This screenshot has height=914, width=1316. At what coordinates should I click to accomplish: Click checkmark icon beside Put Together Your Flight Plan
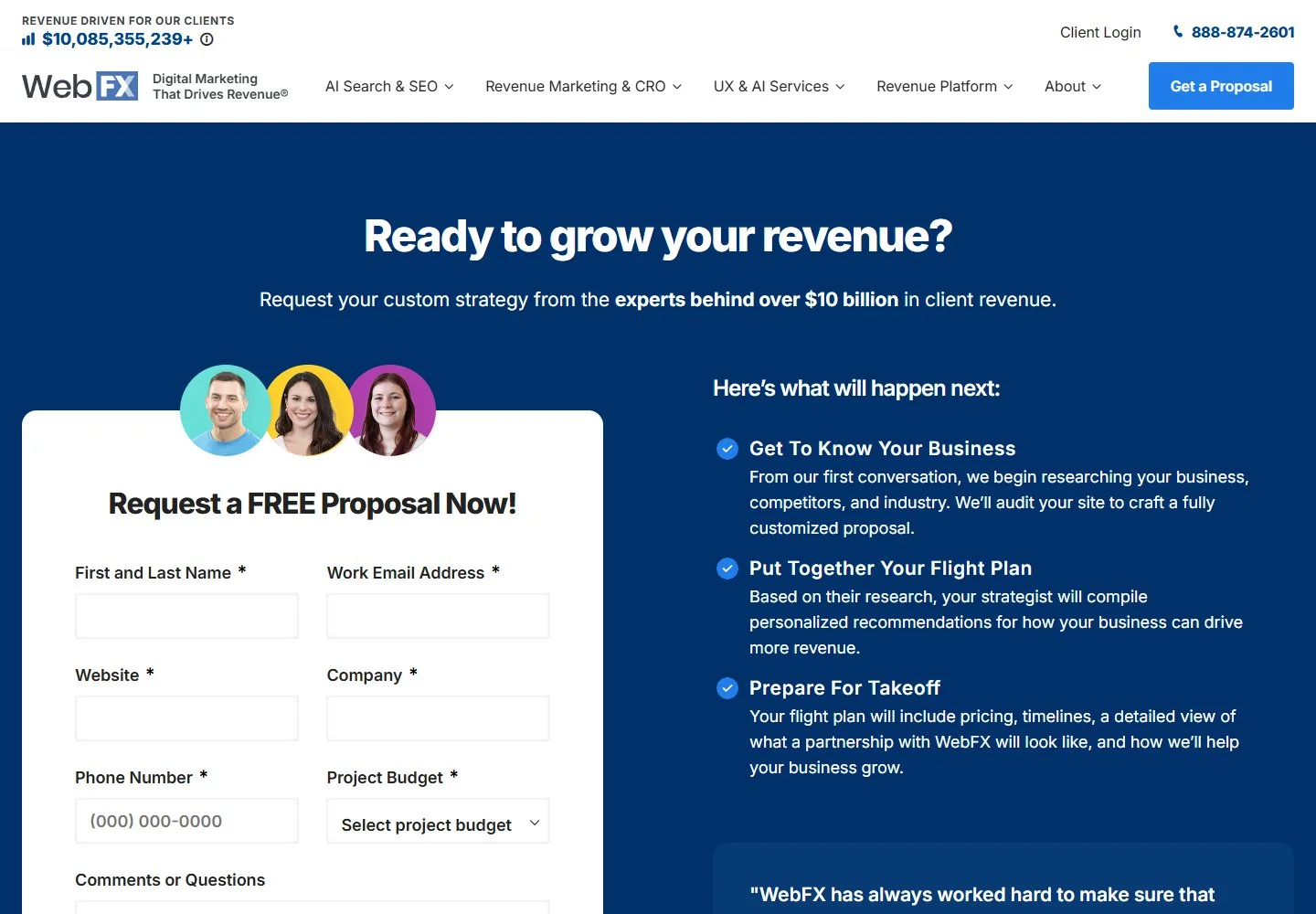pos(727,569)
